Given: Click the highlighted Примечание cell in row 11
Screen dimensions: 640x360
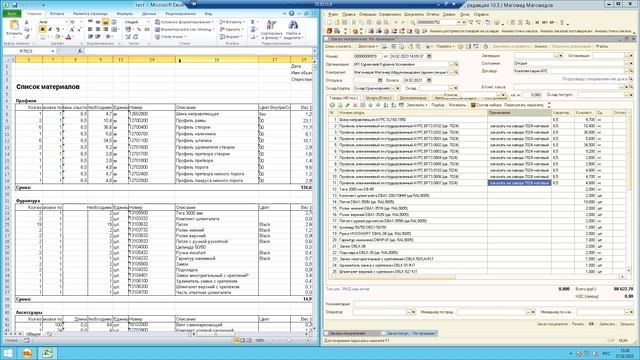Looking at the screenshot, I should point(519,183).
